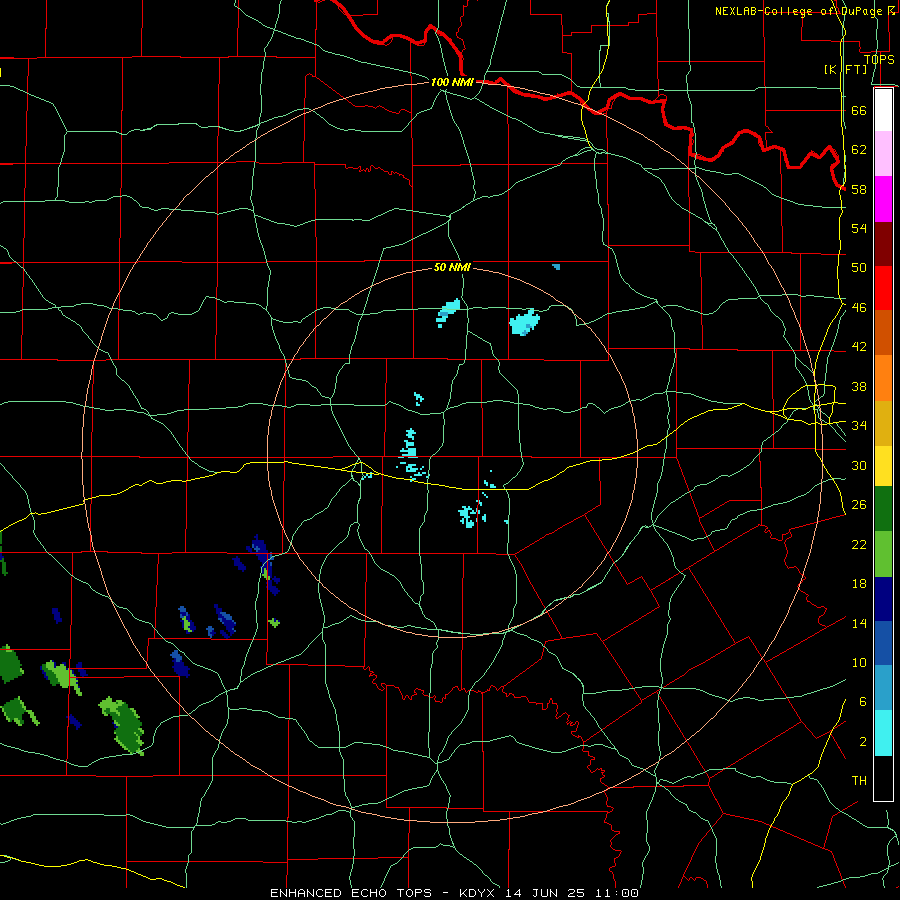
Task: Click the yellow 30 kft legend swatch
Action: 883,466
